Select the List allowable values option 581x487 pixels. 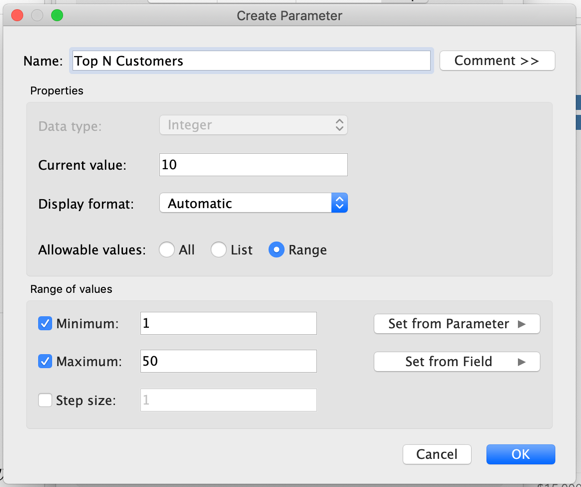point(218,249)
